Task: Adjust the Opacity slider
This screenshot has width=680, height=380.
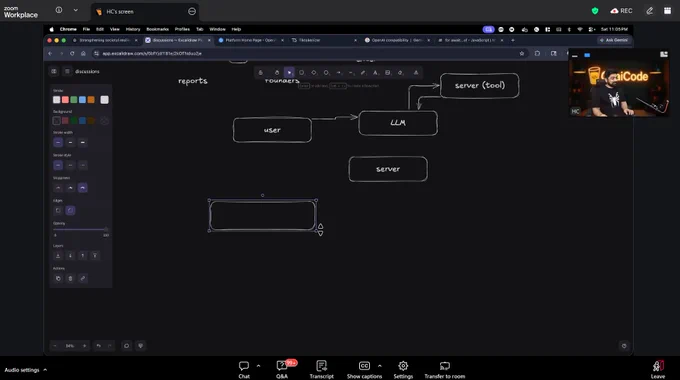Action: (81, 229)
